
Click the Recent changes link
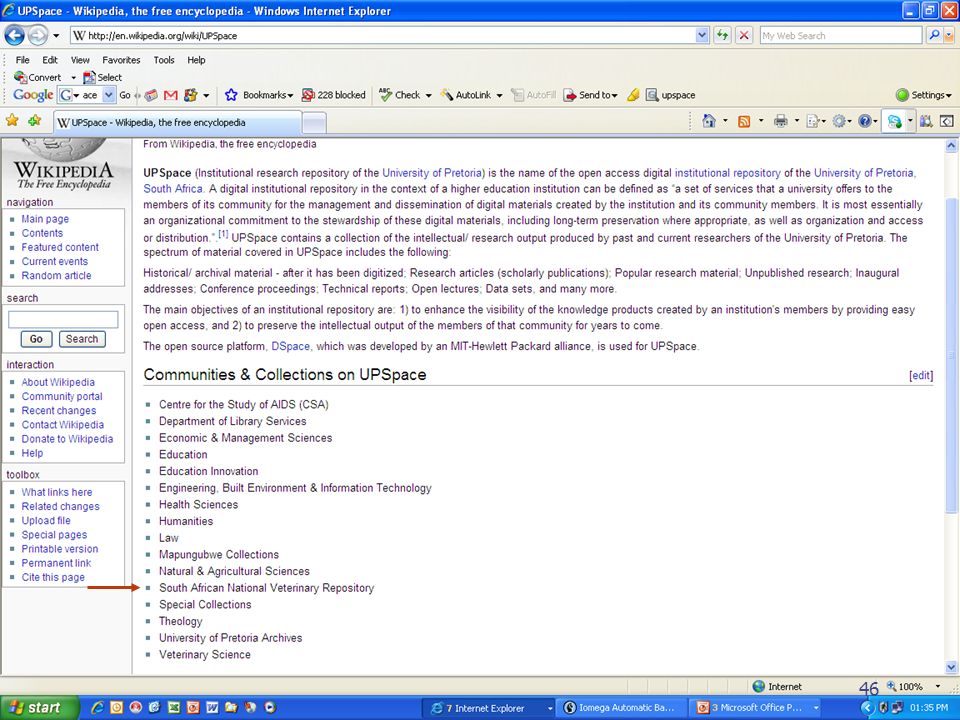tap(59, 411)
